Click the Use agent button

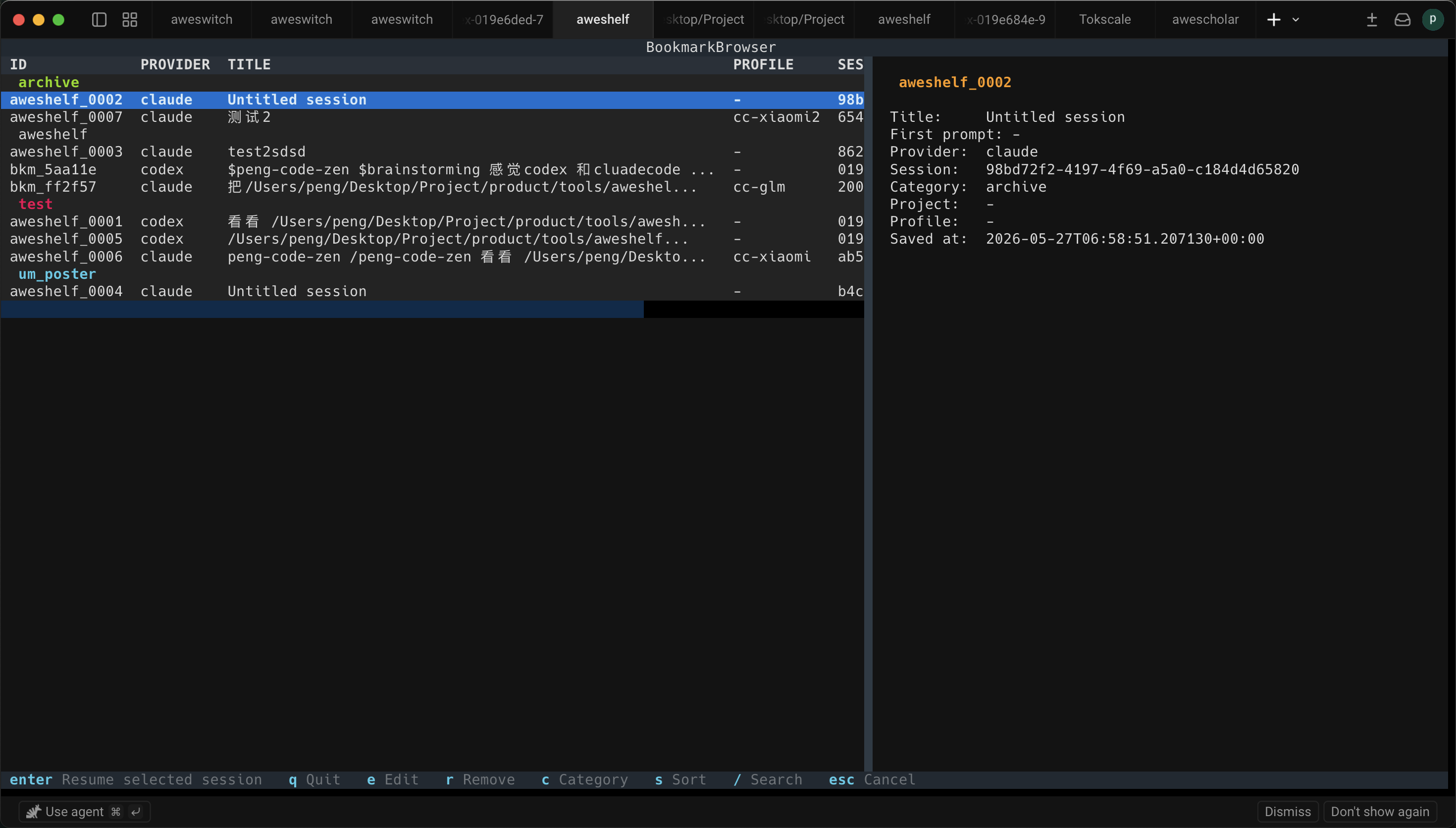tap(84, 812)
